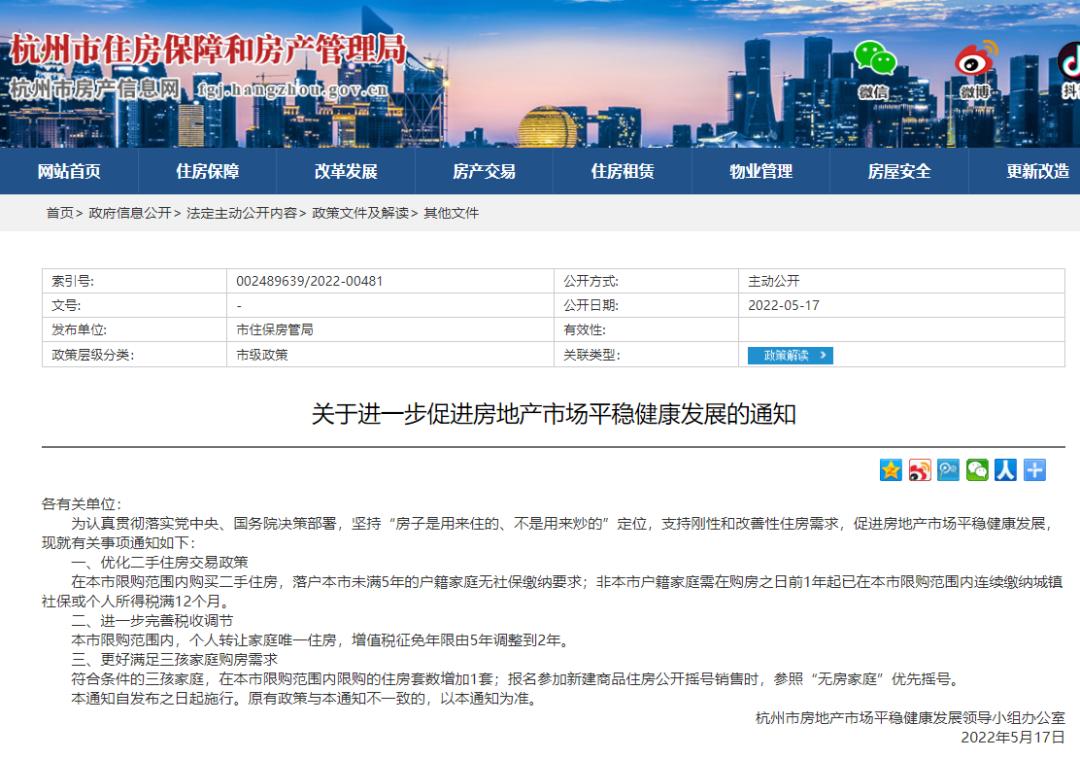The image size is (1080, 759).
Task: Expand more sharing options with the plus icon
Action: [1033, 469]
